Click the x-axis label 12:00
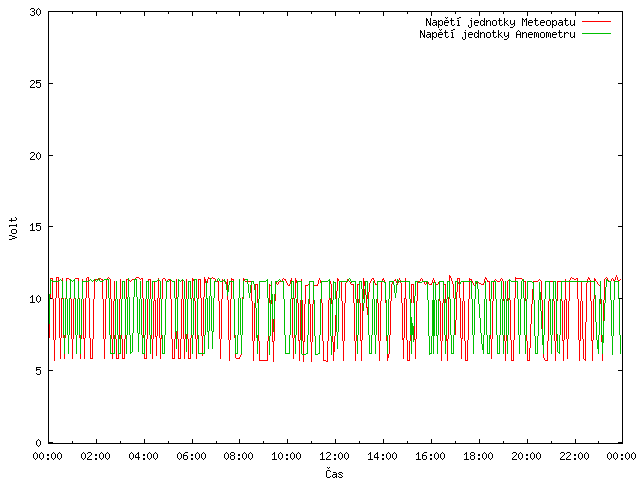The image size is (640, 480). tap(334, 456)
